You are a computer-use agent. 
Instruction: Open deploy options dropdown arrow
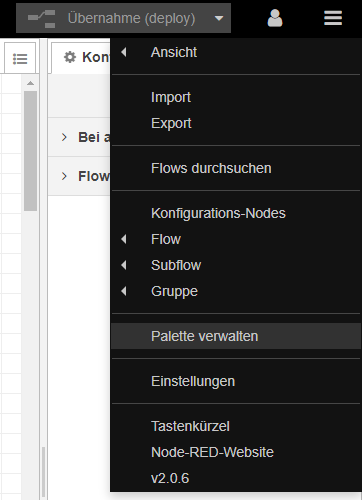(219, 18)
